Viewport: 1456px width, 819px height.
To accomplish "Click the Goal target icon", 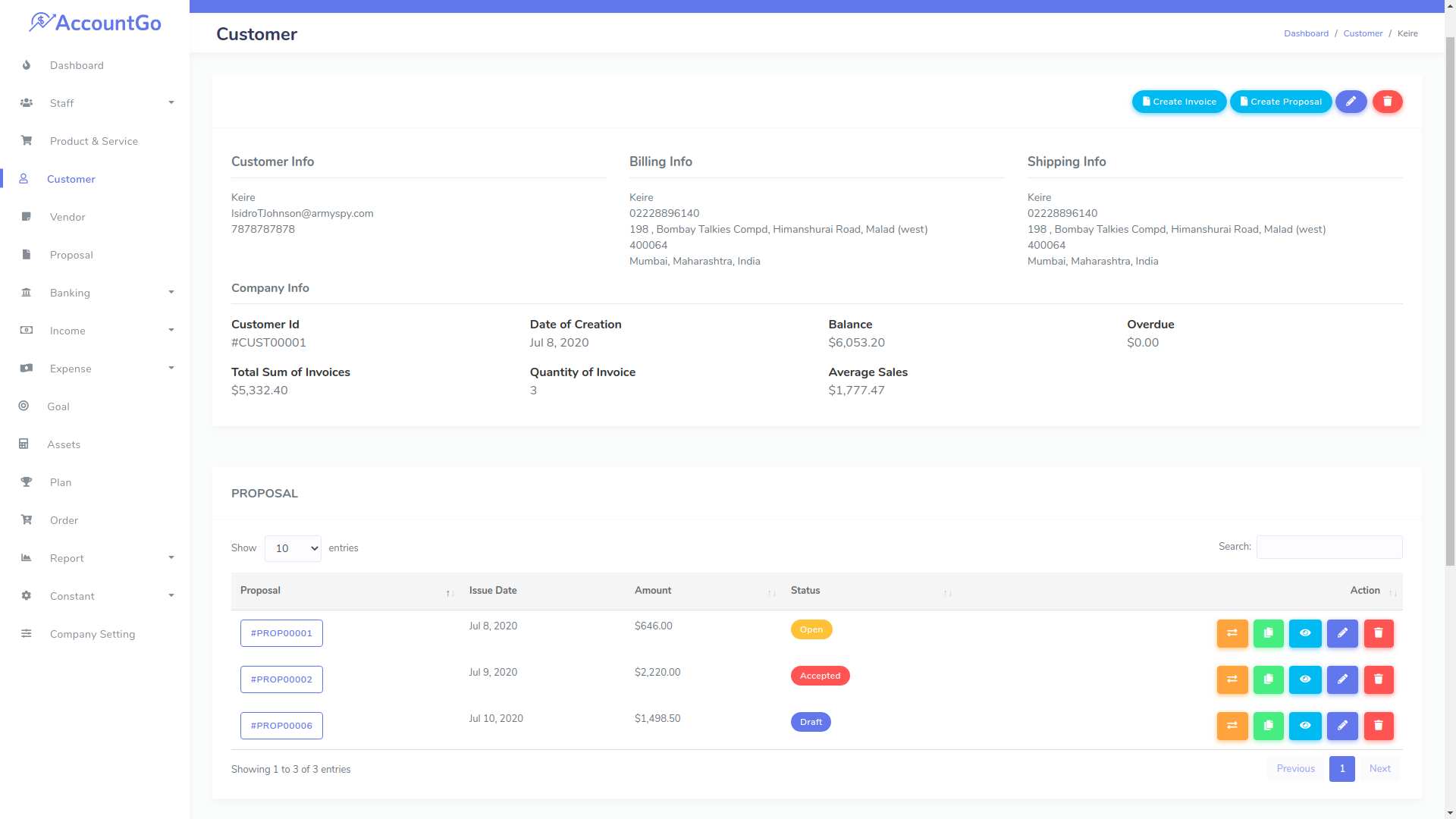I will pyautogui.click(x=24, y=406).
